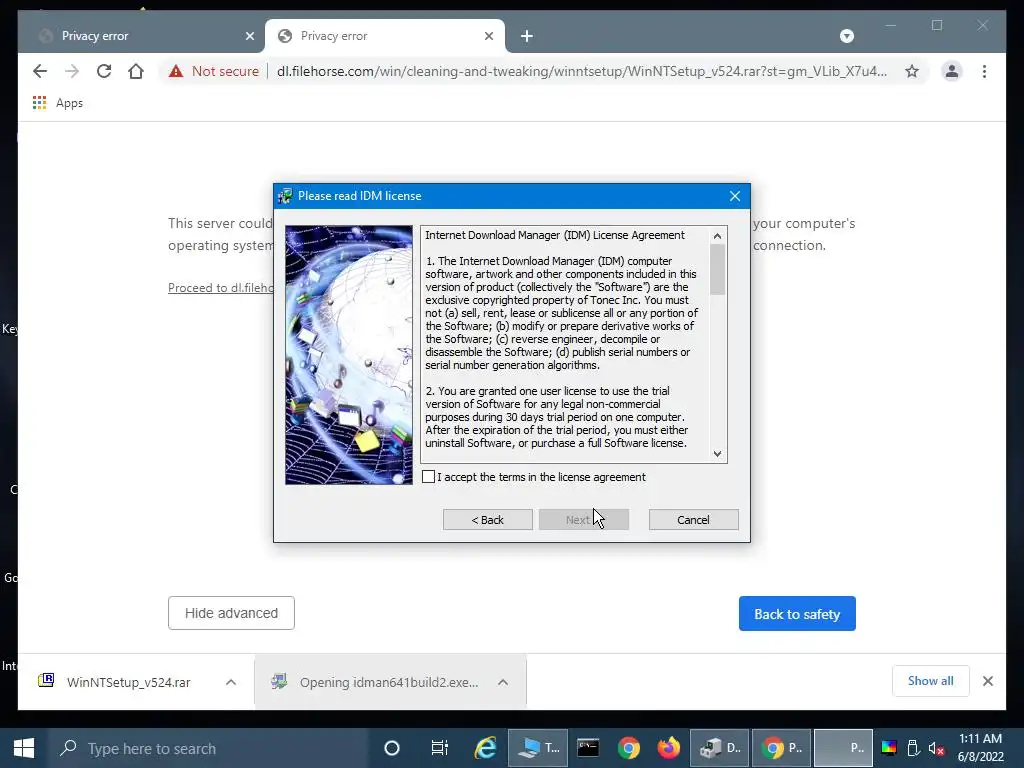Click the muted volume tray icon

pyautogui.click(x=937, y=748)
